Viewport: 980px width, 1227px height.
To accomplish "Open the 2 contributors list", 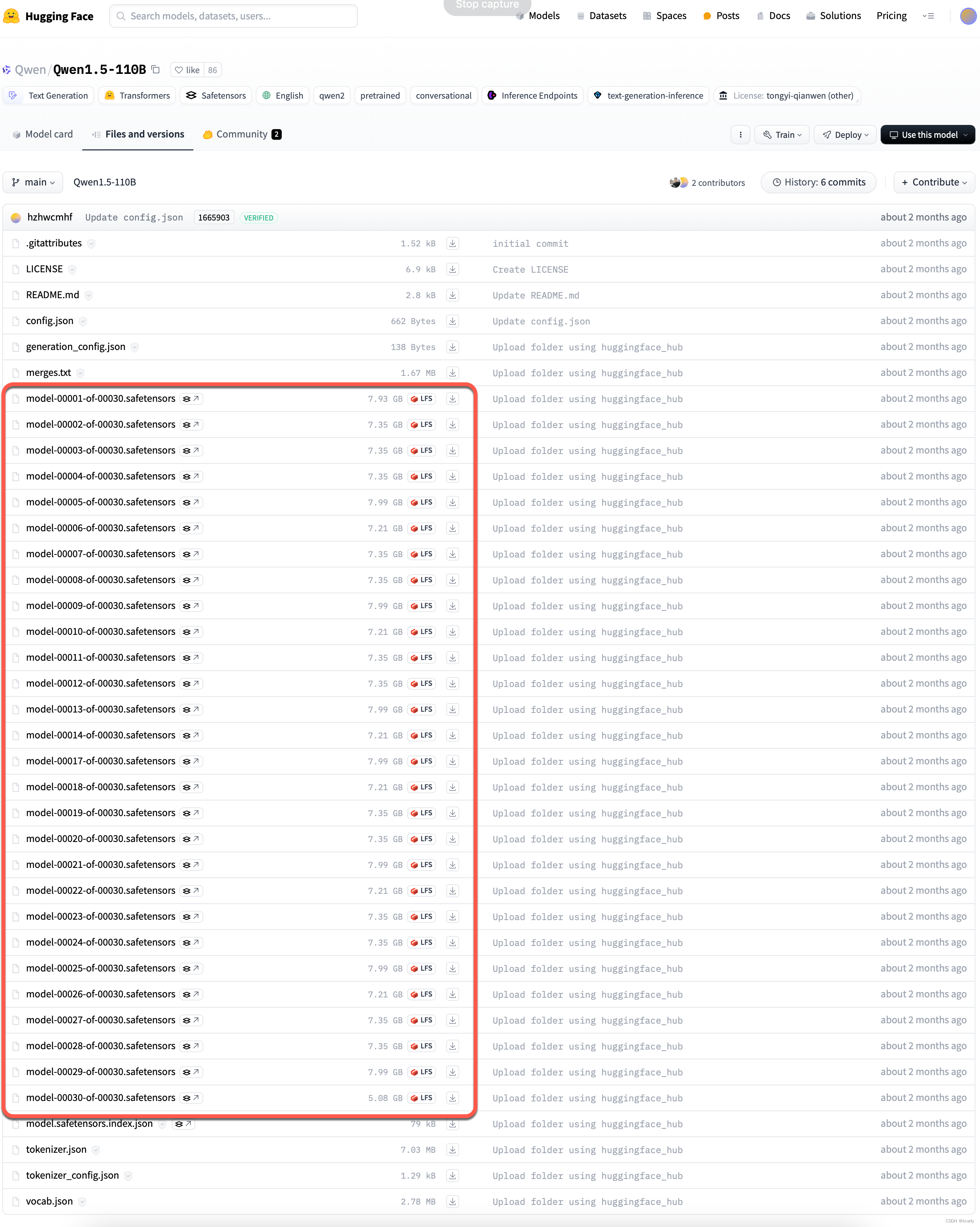I will (707, 183).
